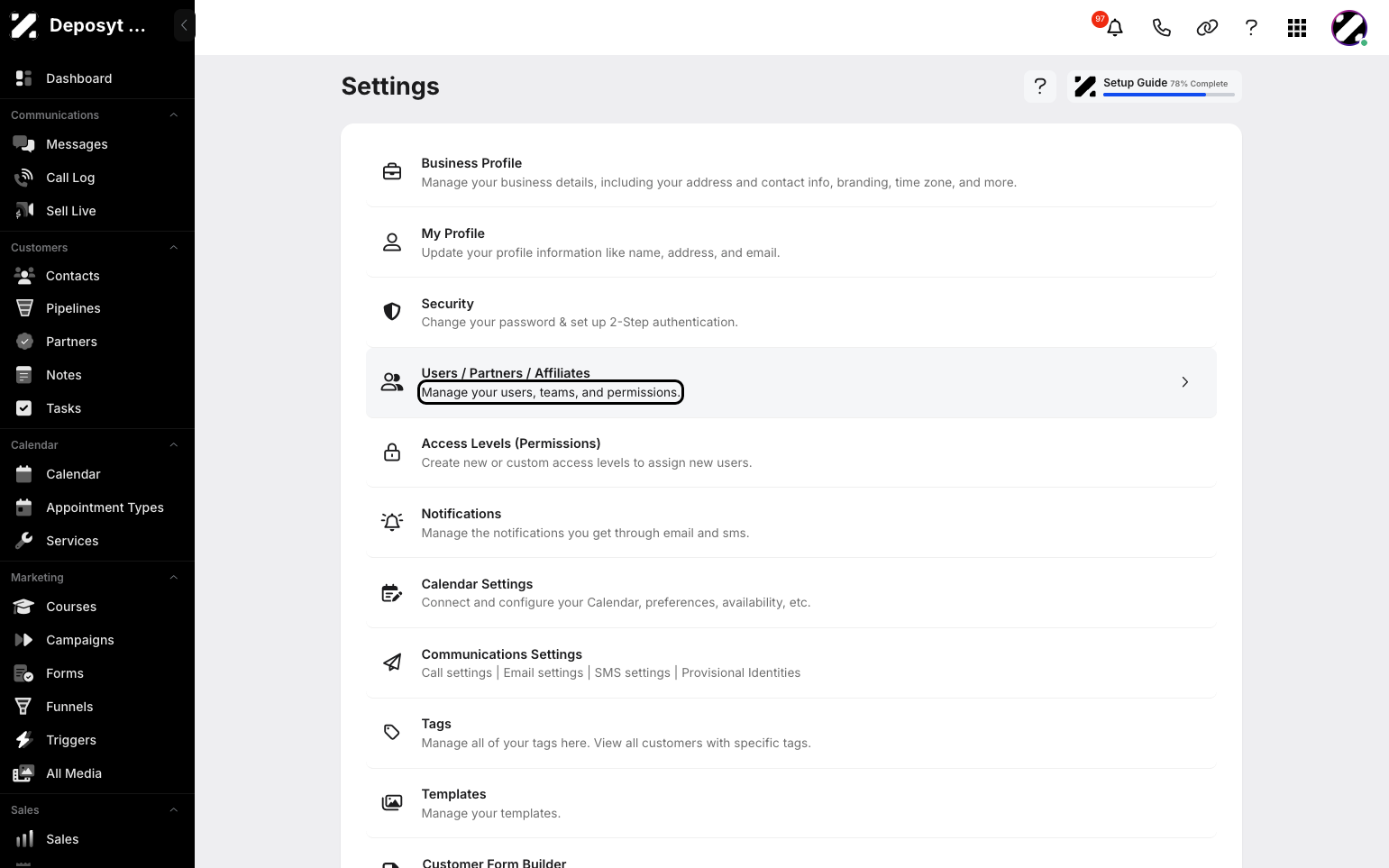Open Dashboard in the sidebar
The height and width of the screenshot is (868, 1389).
coord(97,78)
